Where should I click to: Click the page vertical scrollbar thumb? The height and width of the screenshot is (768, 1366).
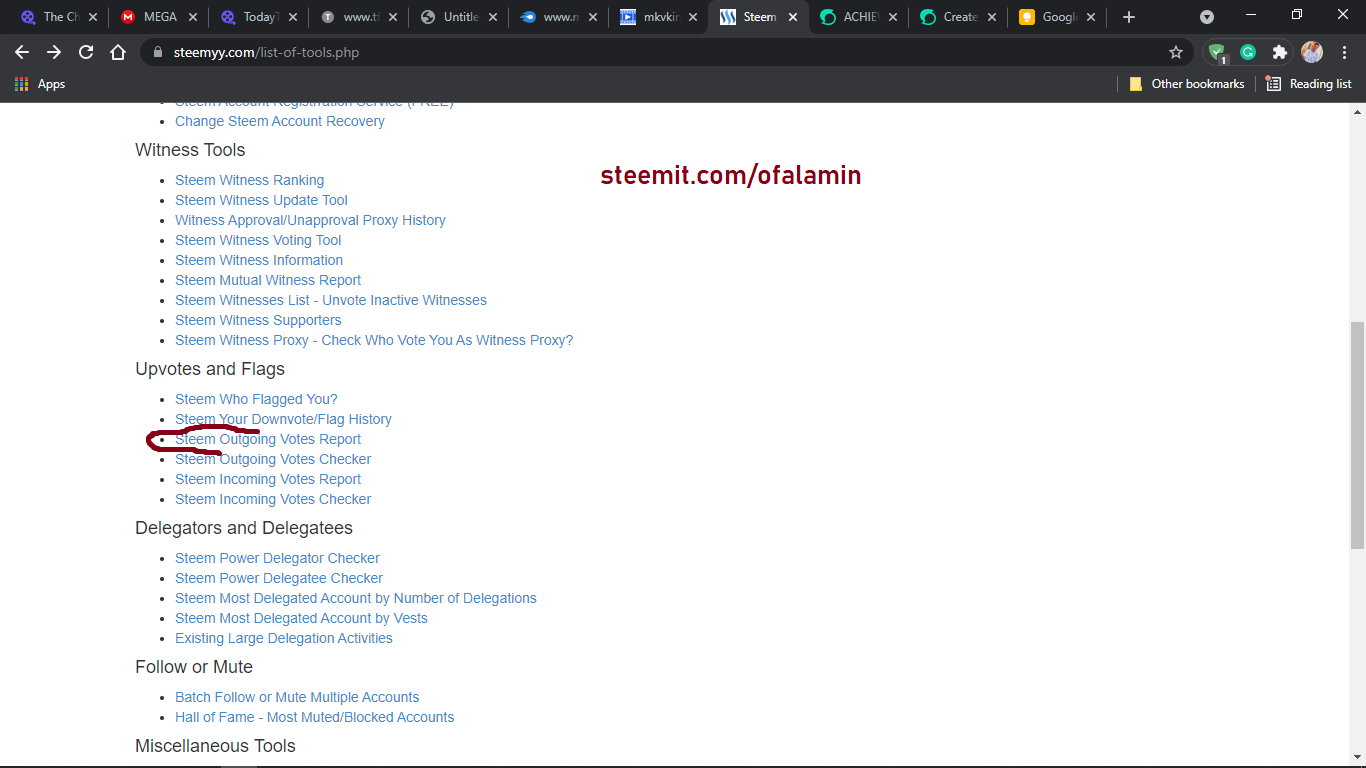pos(1357,435)
